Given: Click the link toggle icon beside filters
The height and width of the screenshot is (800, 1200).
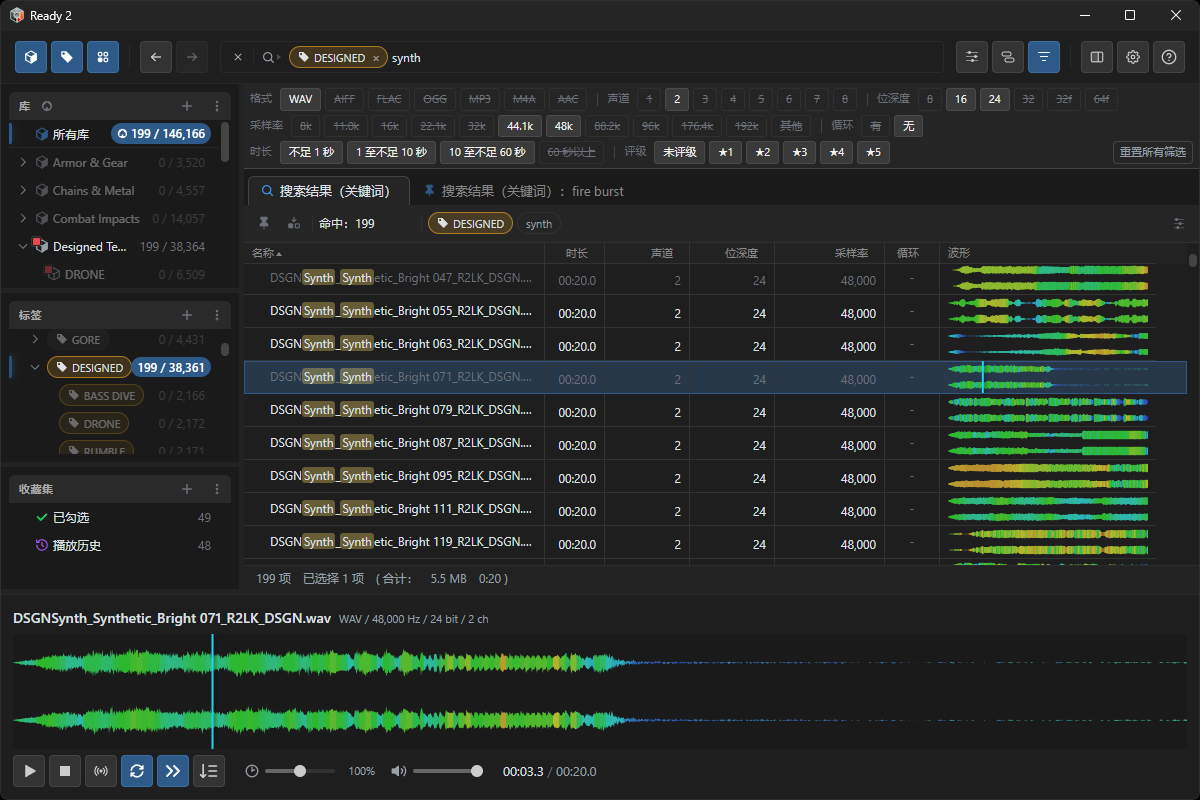Looking at the screenshot, I should point(1008,57).
